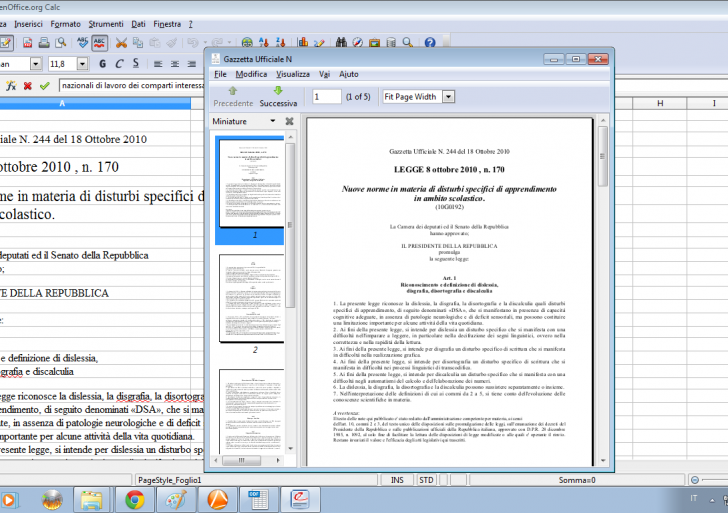Open Find and Replace binoculars icon
The image size is (728, 513).
point(342,43)
